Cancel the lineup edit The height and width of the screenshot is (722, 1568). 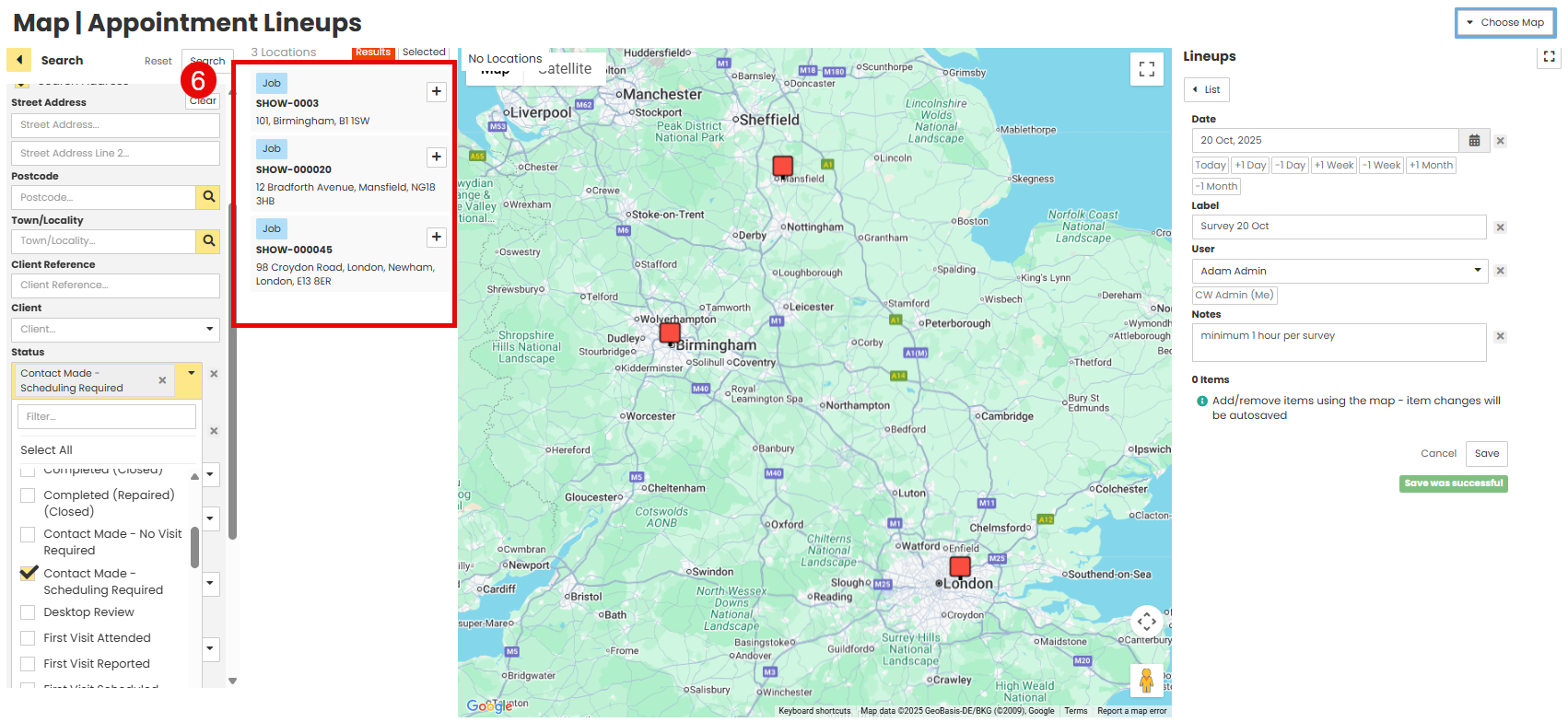click(1438, 454)
